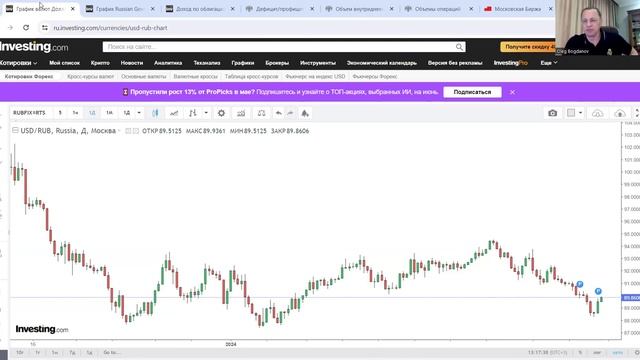
Task: Click the site info icon in address bar
Action: point(45,28)
